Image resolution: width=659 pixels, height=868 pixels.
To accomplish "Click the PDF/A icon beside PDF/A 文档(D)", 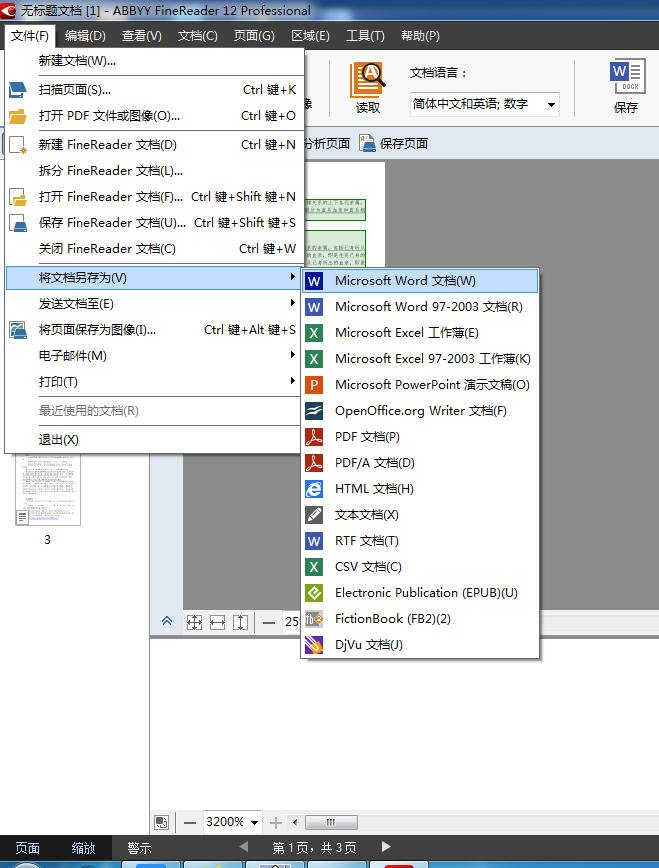I will (314, 463).
